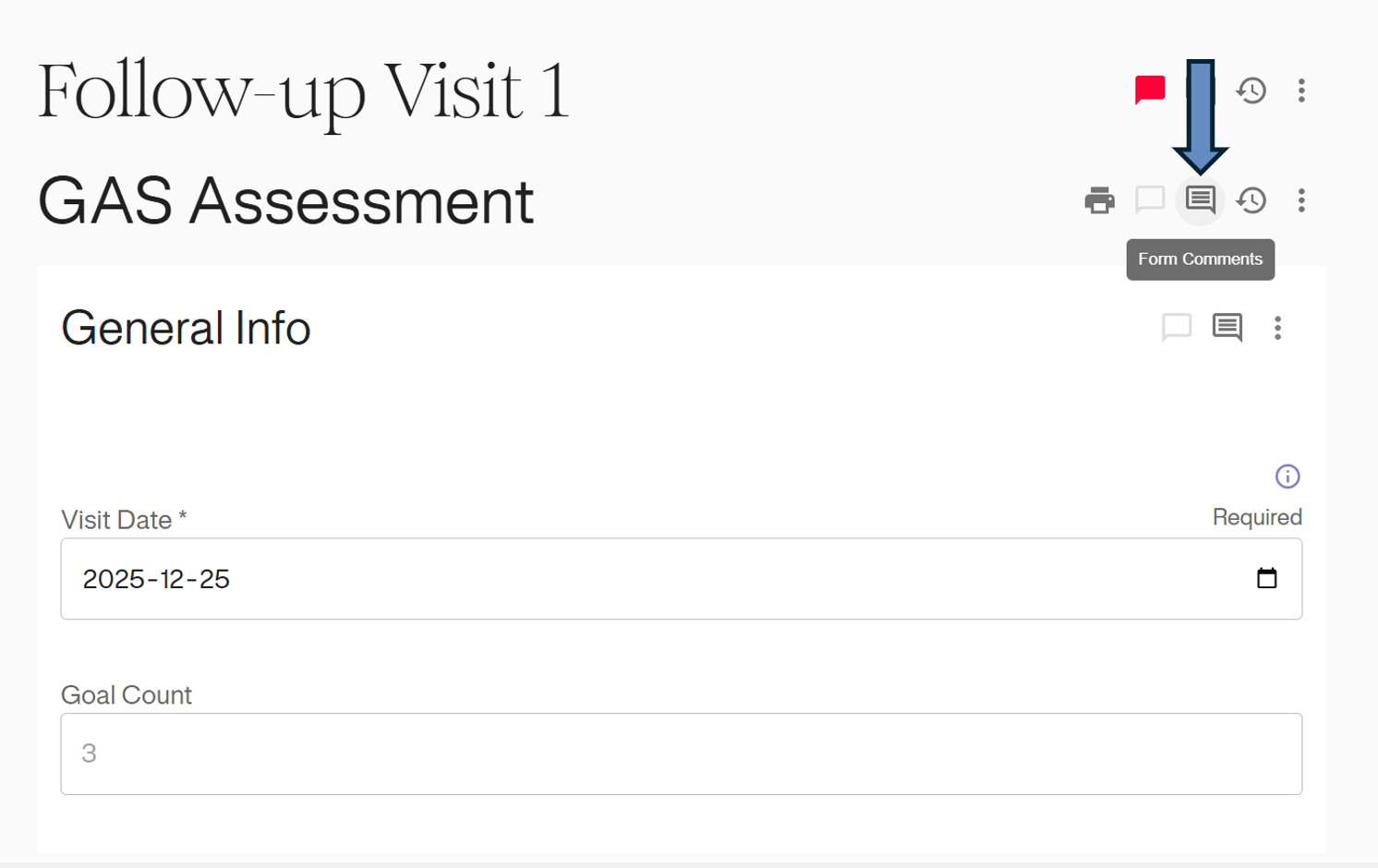The image size is (1378, 868).
Task: View the GAS Assessment form history
Action: click(1251, 200)
